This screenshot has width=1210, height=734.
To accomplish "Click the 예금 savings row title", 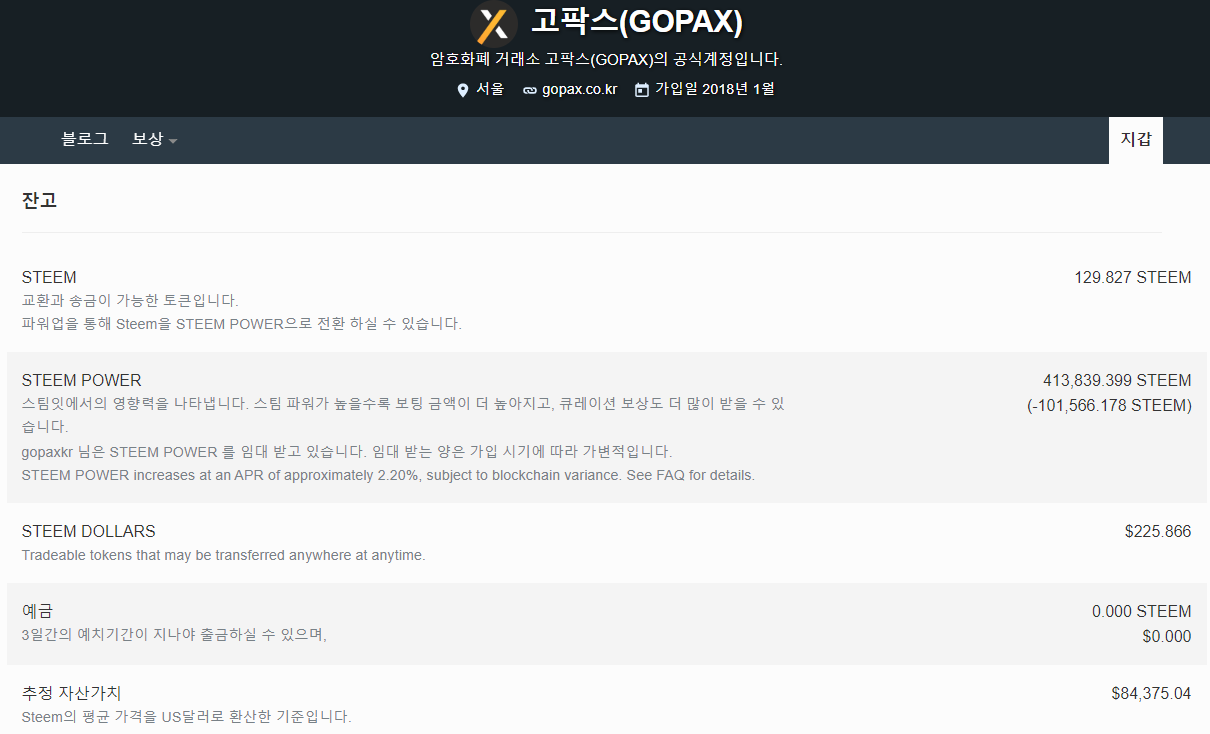I will click(38, 611).
